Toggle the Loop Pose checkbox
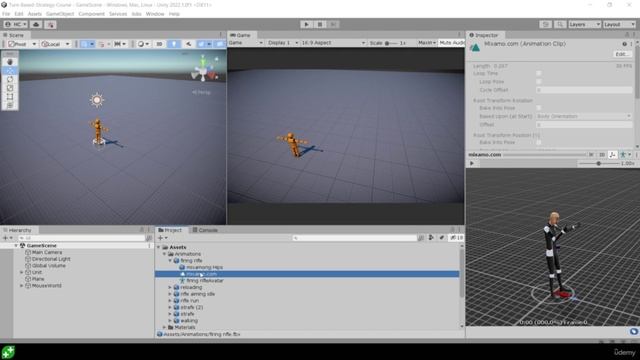The height and width of the screenshot is (360, 640). [539, 82]
